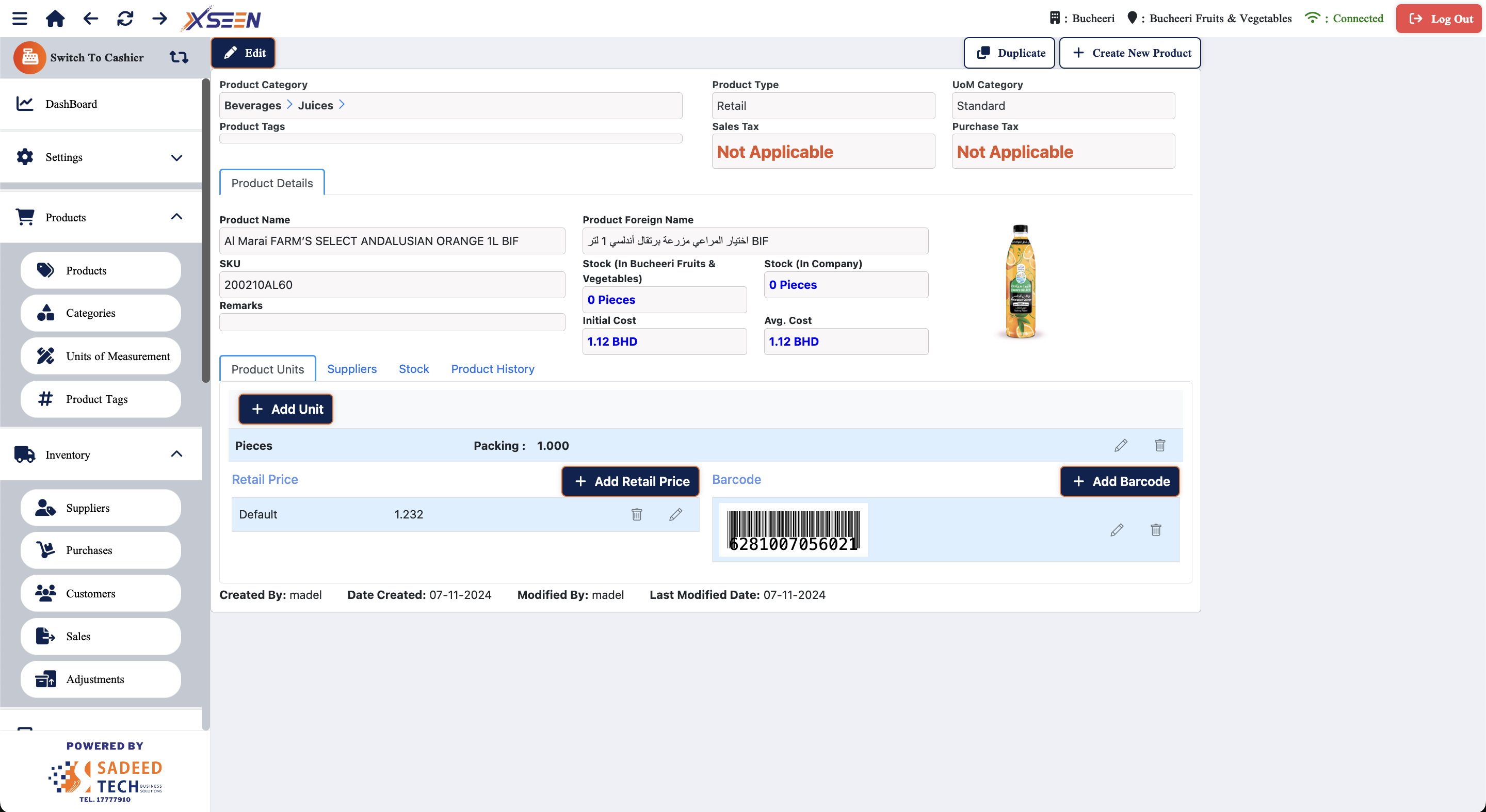The height and width of the screenshot is (812, 1486).
Task: Open Categories in sidebar
Action: [101, 313]
